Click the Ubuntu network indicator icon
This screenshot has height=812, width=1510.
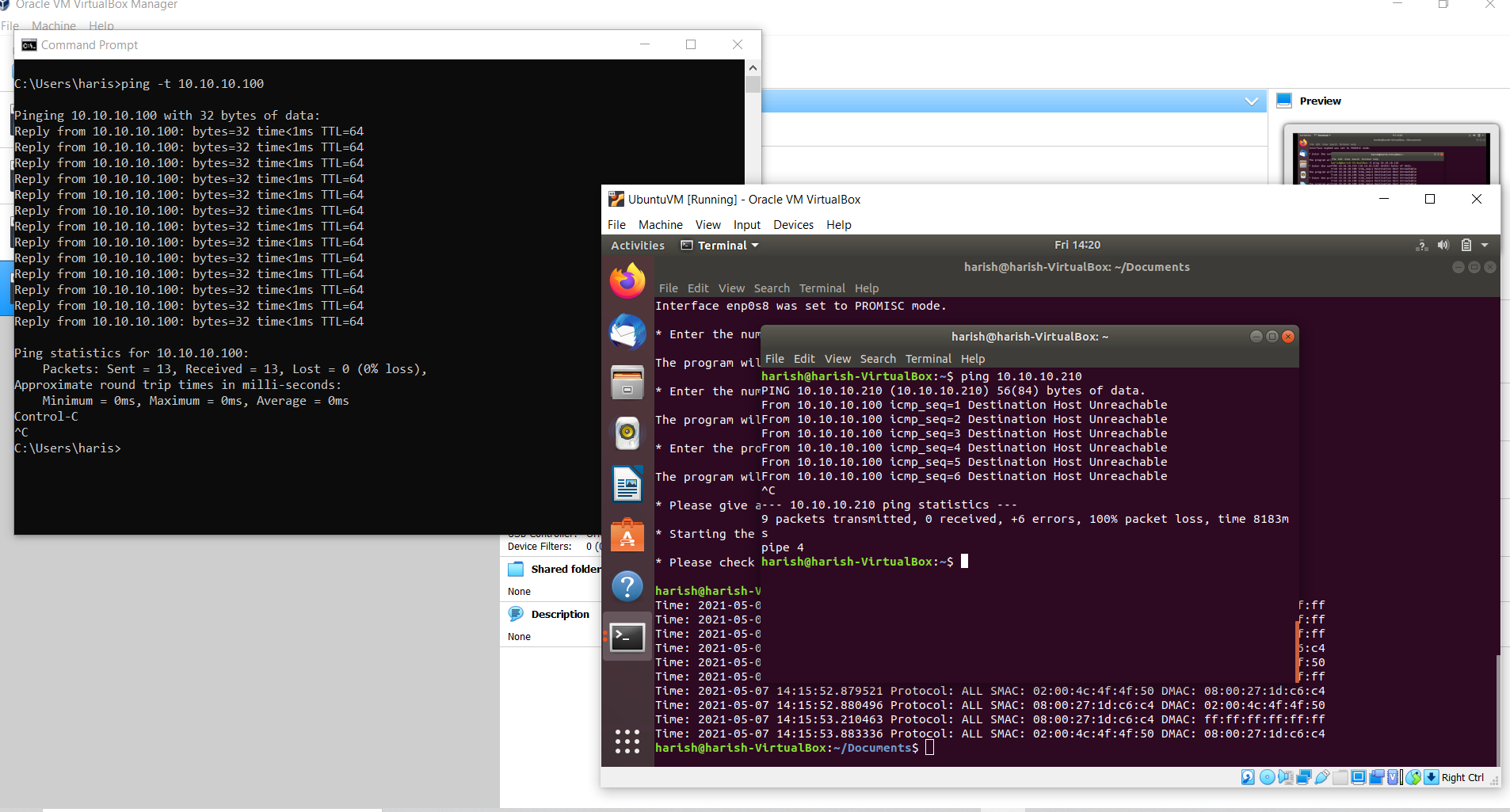tap(1422, 246)
